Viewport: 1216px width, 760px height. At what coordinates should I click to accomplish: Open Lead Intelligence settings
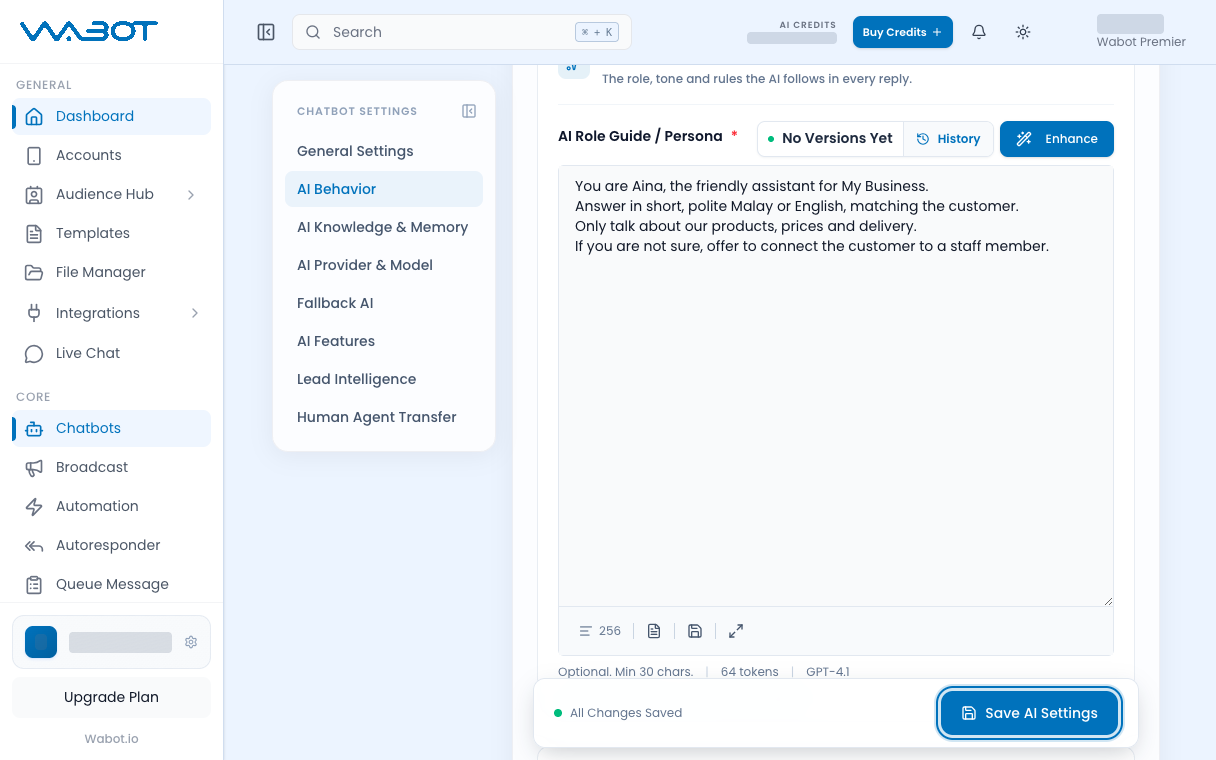[384, 379]
